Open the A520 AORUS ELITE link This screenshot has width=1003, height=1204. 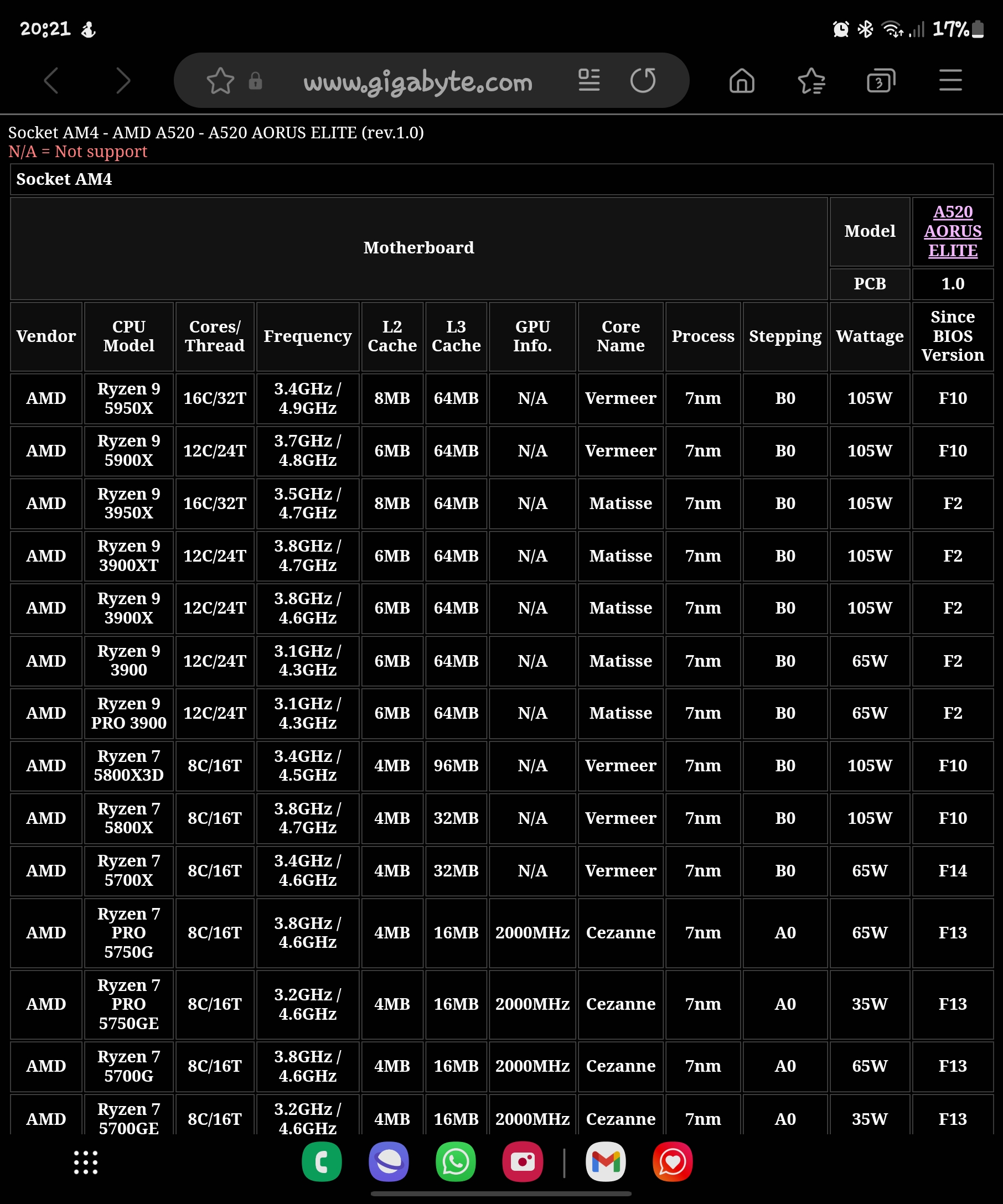click(x=953, y=231)
